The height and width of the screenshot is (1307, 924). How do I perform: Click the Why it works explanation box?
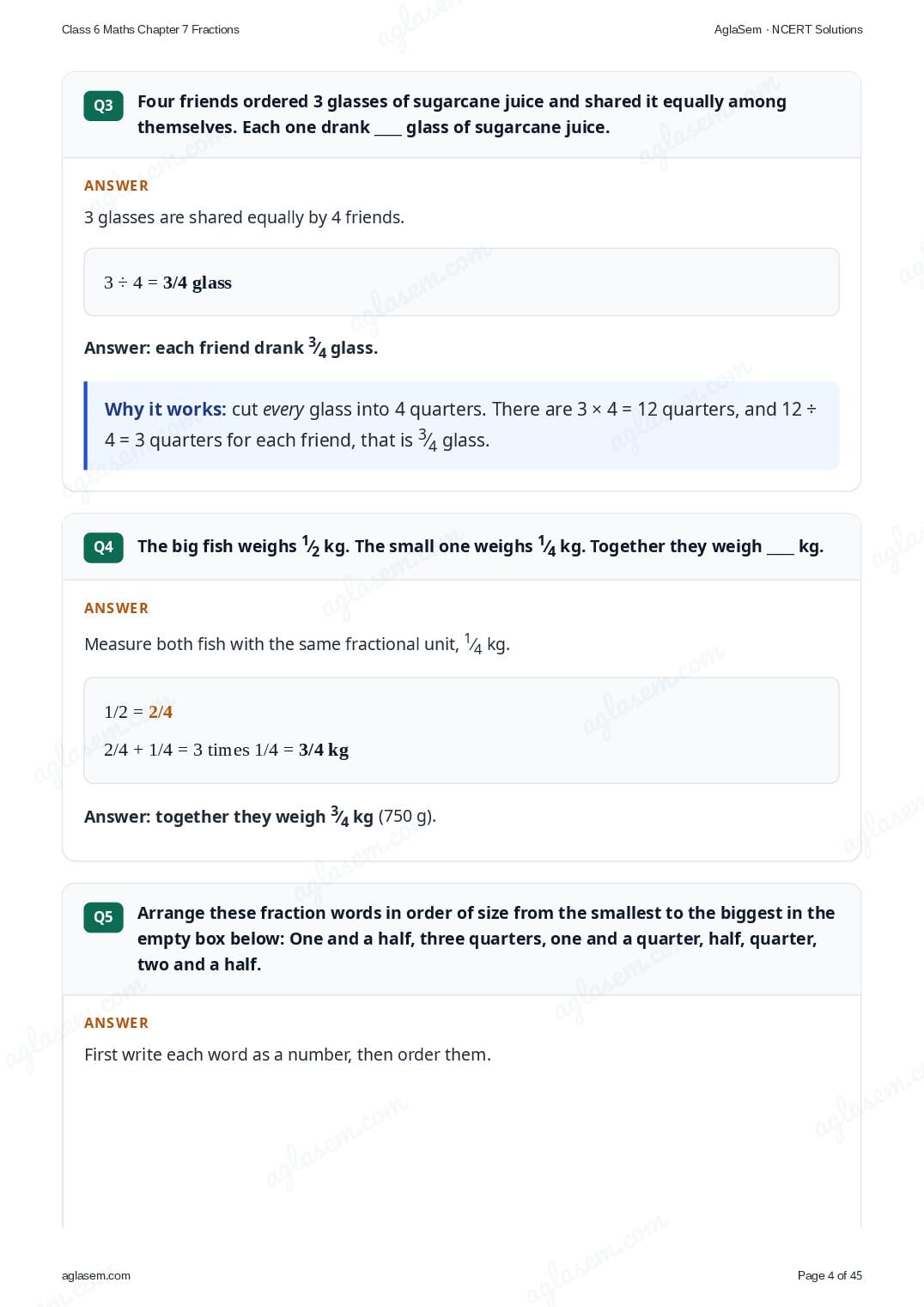[461, 425]
